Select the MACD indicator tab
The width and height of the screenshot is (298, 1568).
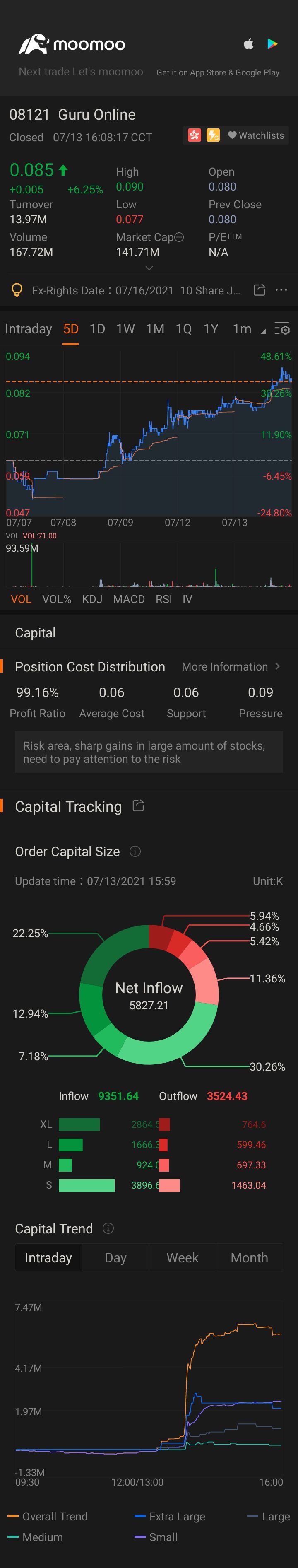click(x=129, y=599)
